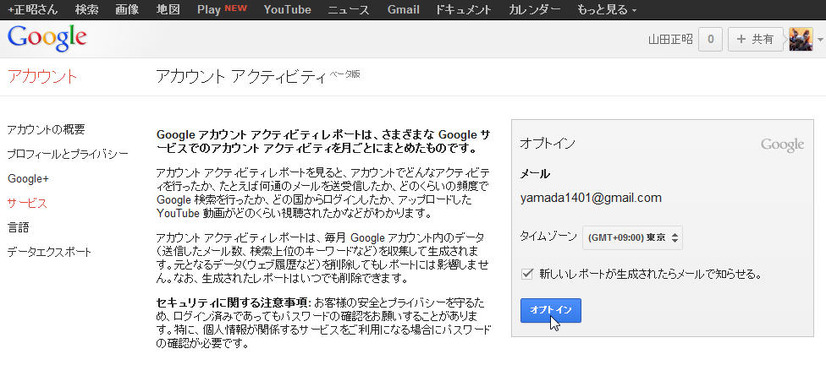Open YouTube in the top bar

[x=287, y=9]
